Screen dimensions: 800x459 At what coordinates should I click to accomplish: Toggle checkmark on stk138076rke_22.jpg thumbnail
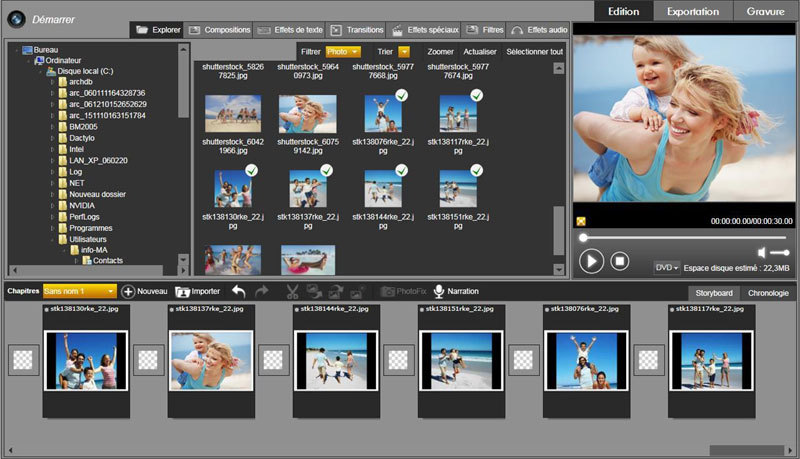pos(400,95)
